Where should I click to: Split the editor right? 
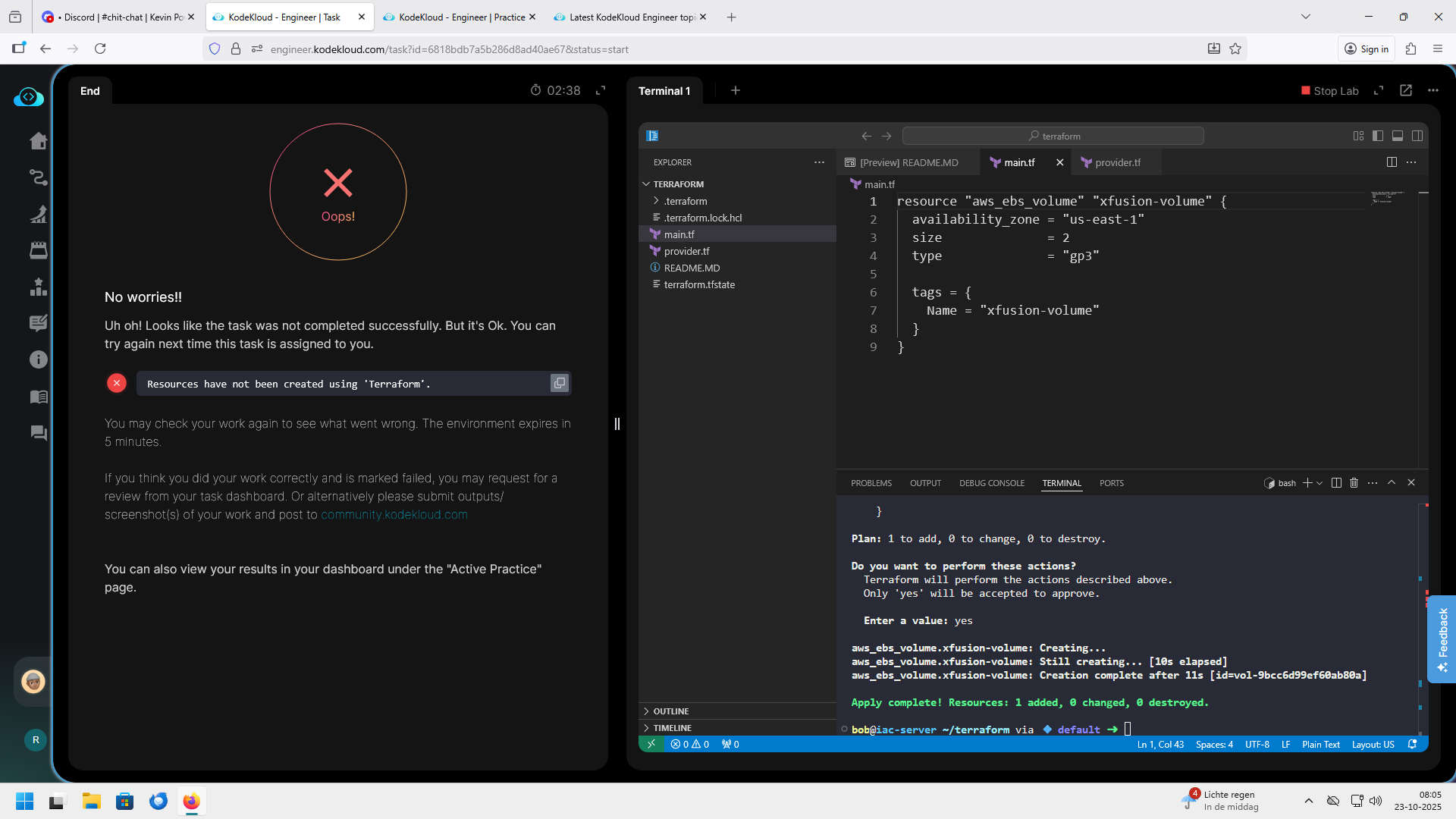(1392, 162)
